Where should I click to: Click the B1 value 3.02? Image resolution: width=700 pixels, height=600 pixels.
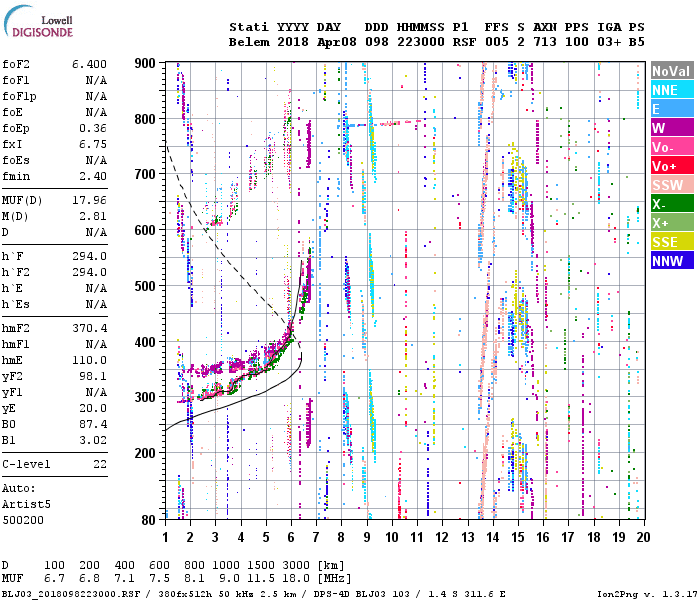pos(93,440)
